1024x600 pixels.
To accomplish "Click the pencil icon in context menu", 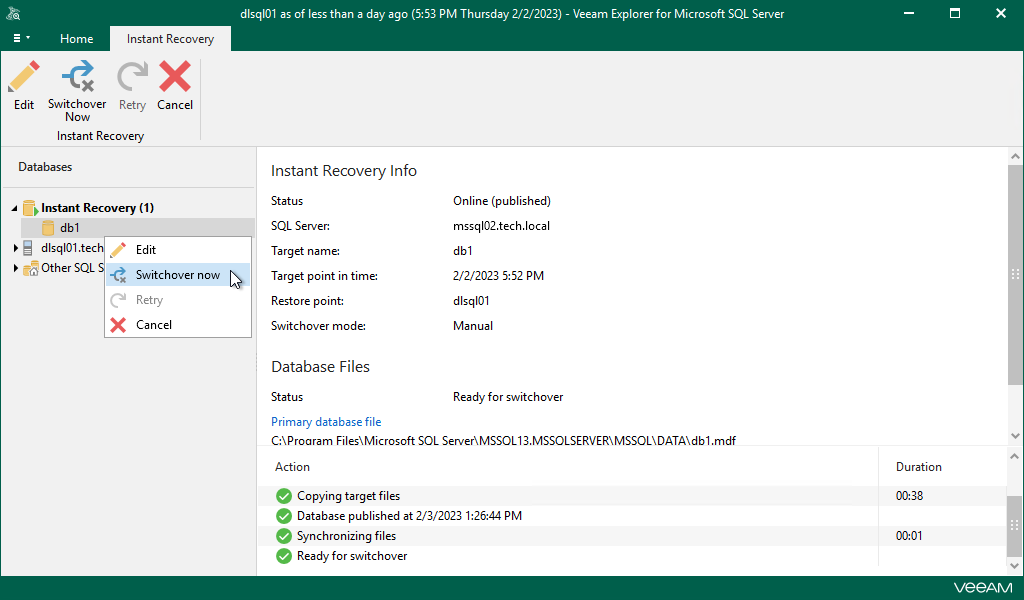I will pyautogui.click(x=118, y=250).
